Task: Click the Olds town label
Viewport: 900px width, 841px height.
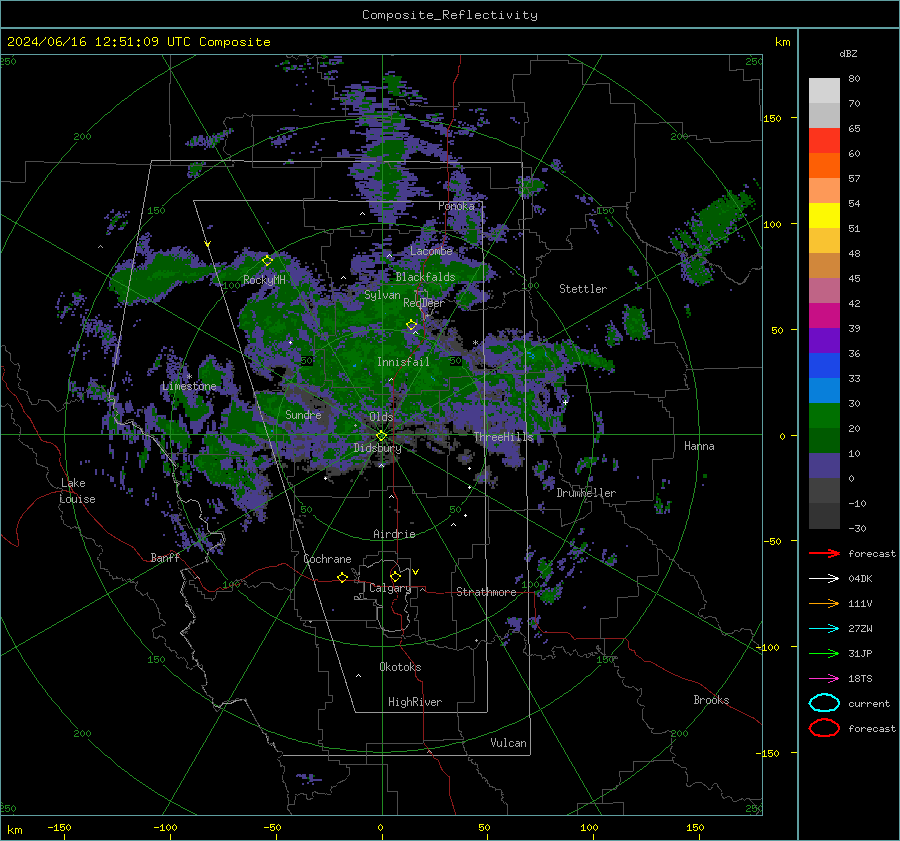Action: 381,417
